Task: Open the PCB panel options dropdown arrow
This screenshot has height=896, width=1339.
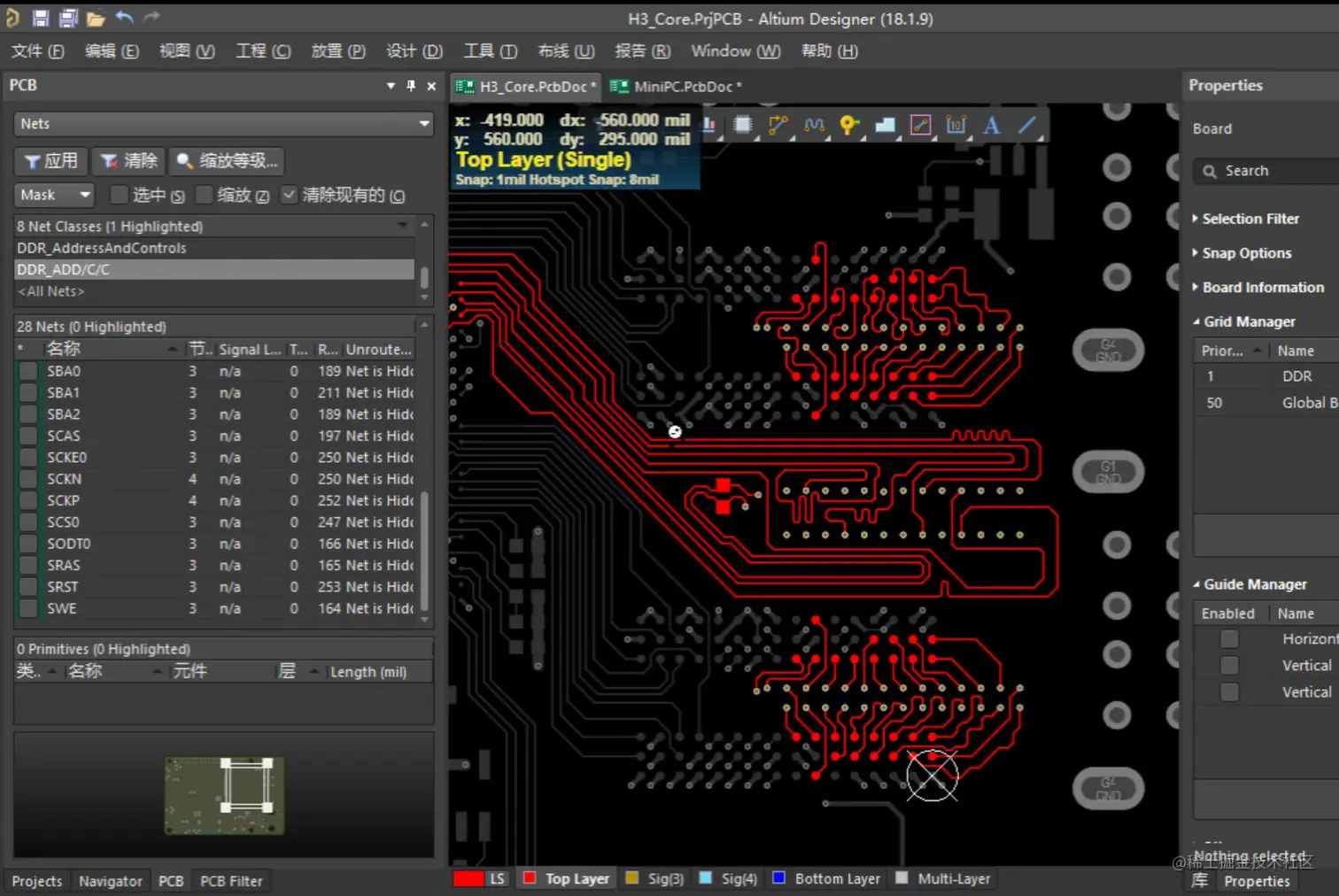Action: pyautogui.click(x=391, y=86)
